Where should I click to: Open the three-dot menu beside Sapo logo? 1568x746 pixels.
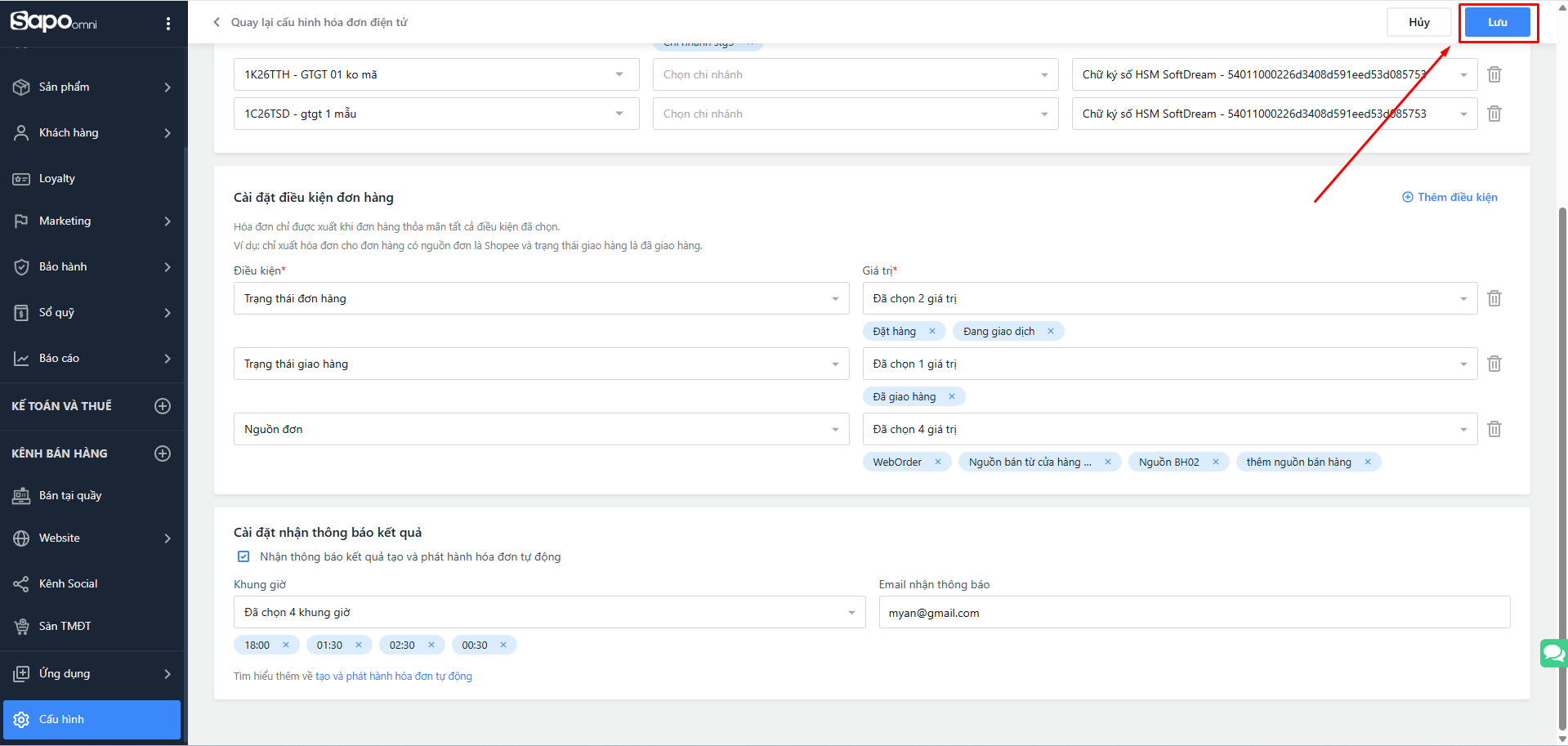168,24
